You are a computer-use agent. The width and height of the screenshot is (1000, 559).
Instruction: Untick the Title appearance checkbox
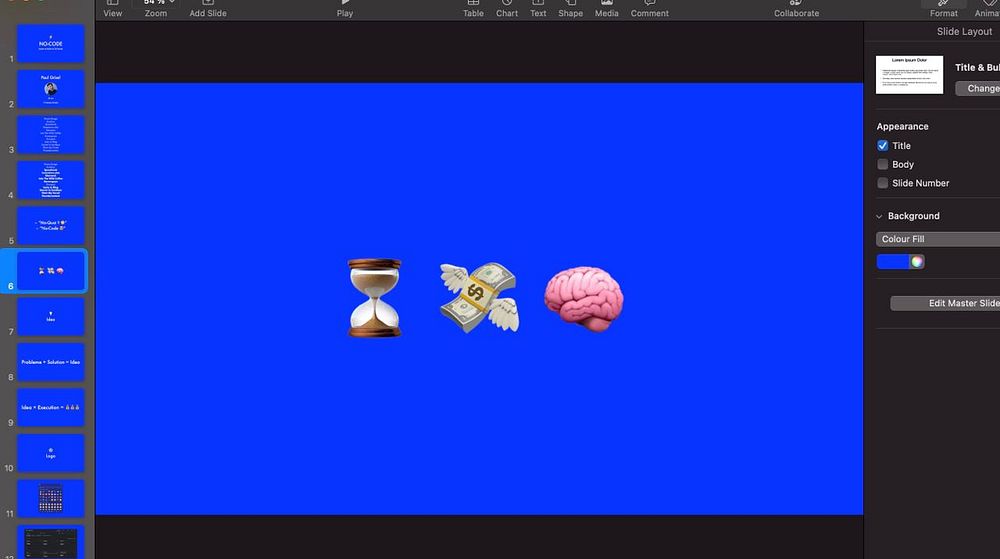(883, 146)
